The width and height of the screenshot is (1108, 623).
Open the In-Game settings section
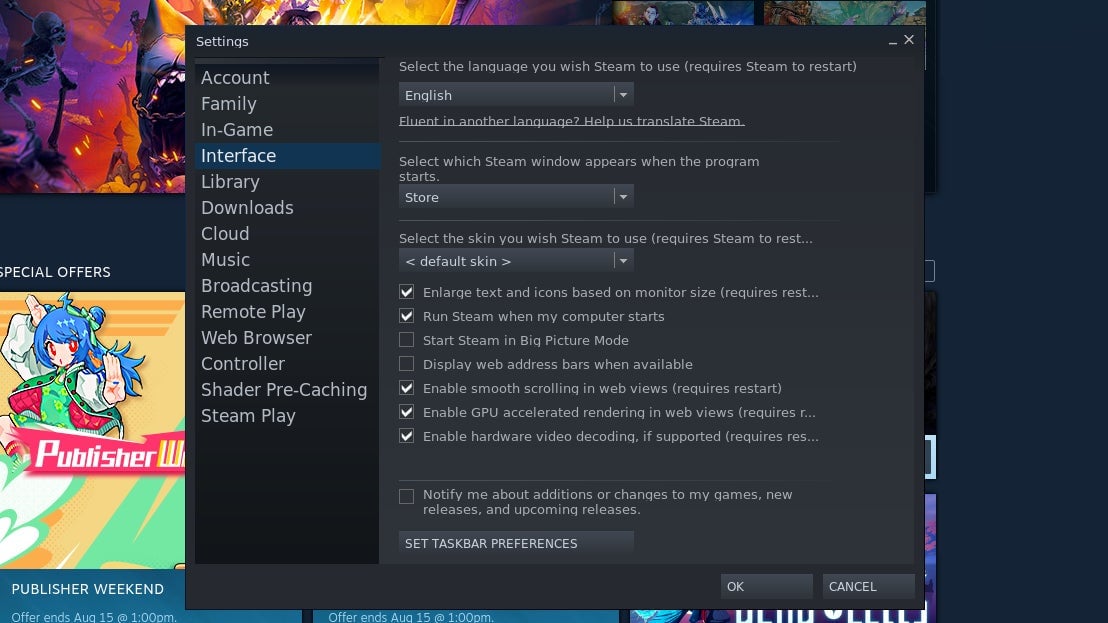[238, 129]
